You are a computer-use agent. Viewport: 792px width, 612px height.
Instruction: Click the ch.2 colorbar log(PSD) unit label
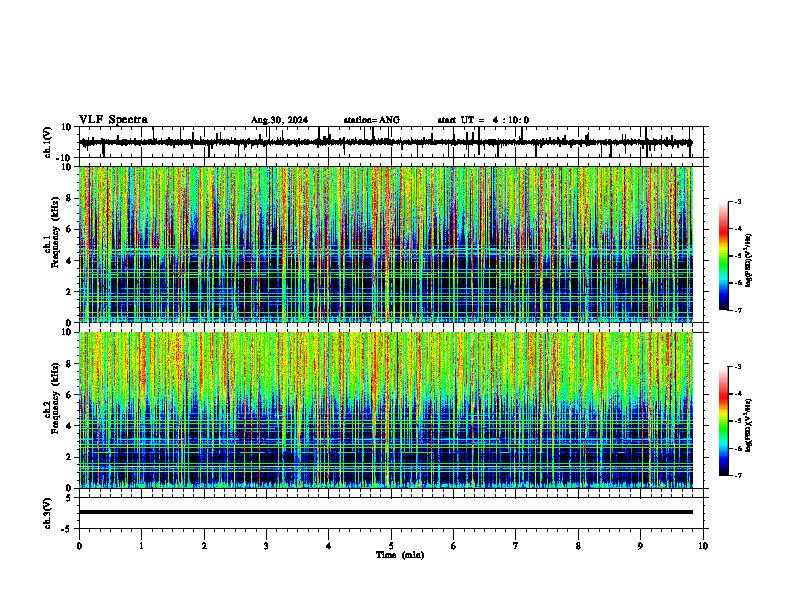(x=749, y=425)
